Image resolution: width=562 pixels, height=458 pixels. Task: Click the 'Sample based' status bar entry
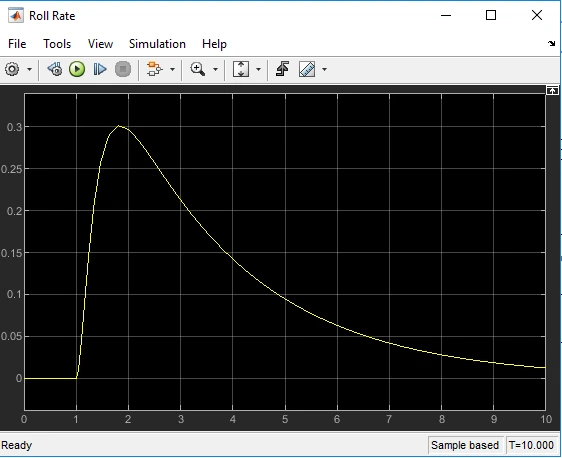[465, 445]
